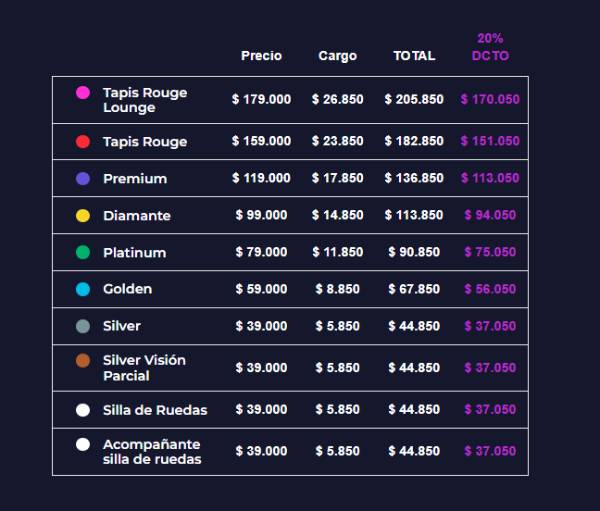The width and height of the screenshot is (600, 511).
Task: Select the yellow Diamante color dot
Action: pos(83,216)
